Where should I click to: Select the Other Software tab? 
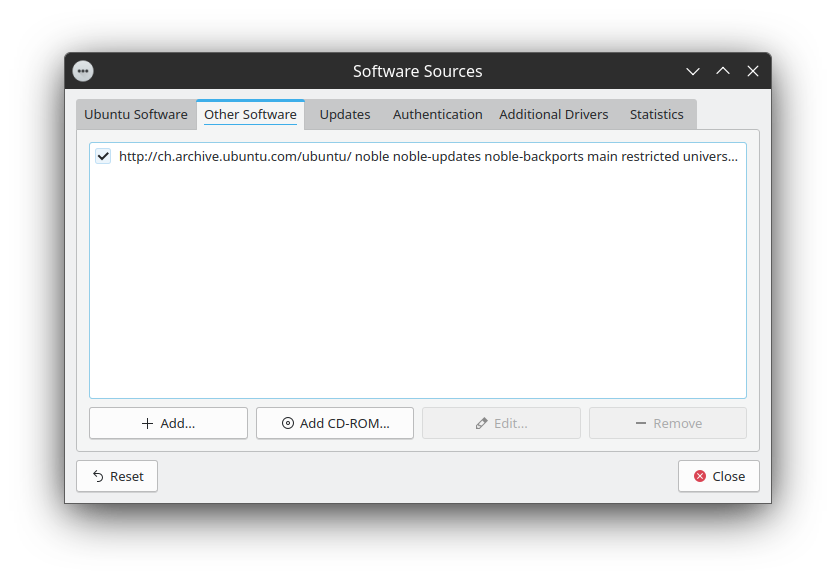click(250, 114)
